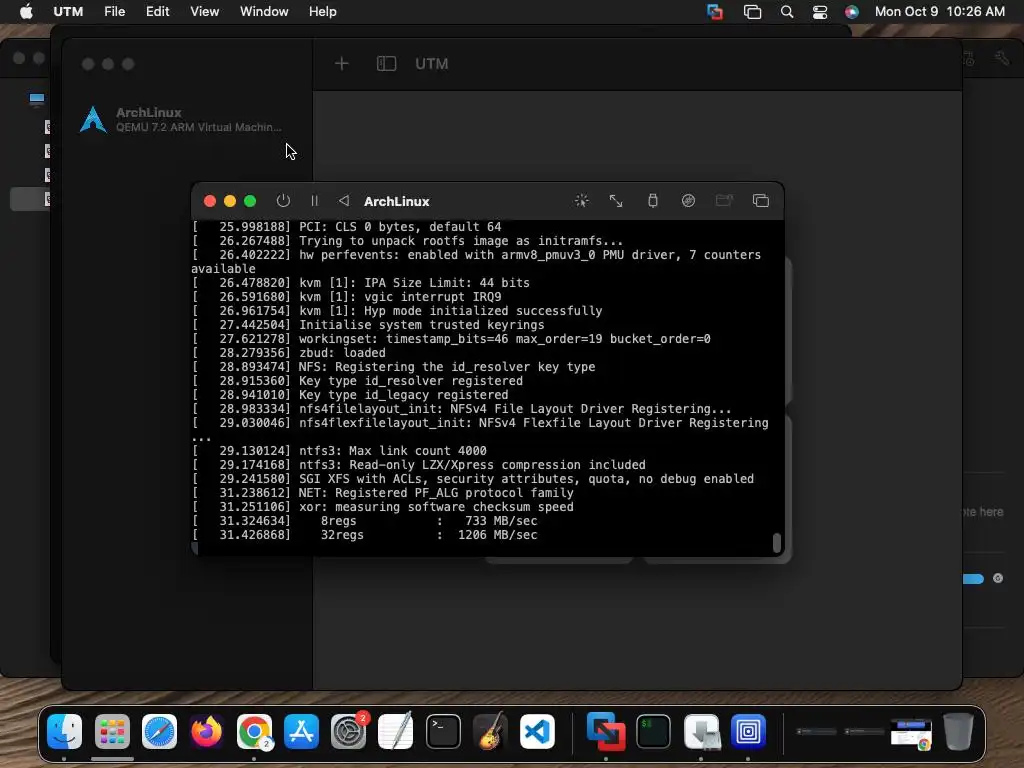Open the Trash in the Dock

pos(958,731)
